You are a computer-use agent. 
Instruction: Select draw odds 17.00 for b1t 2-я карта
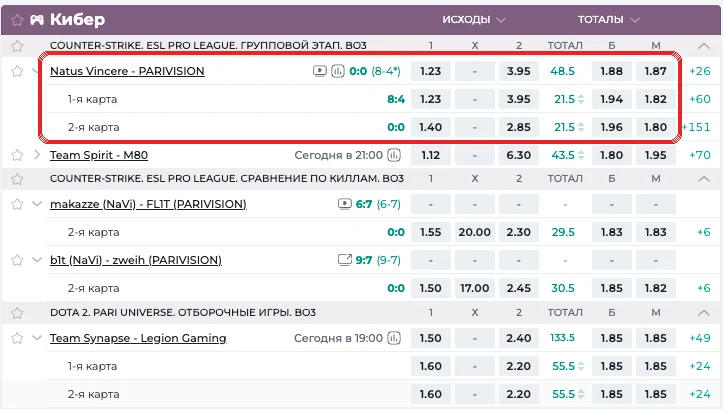[x=474, y=288]
